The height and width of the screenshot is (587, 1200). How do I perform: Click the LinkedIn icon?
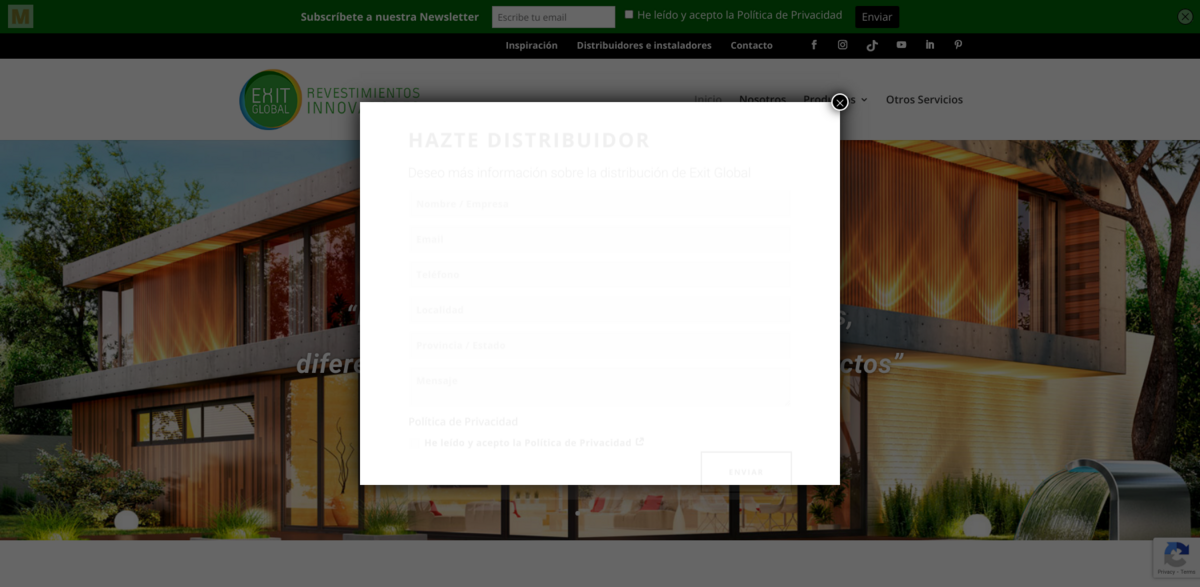pyautogui.click(x=930, y=45)
